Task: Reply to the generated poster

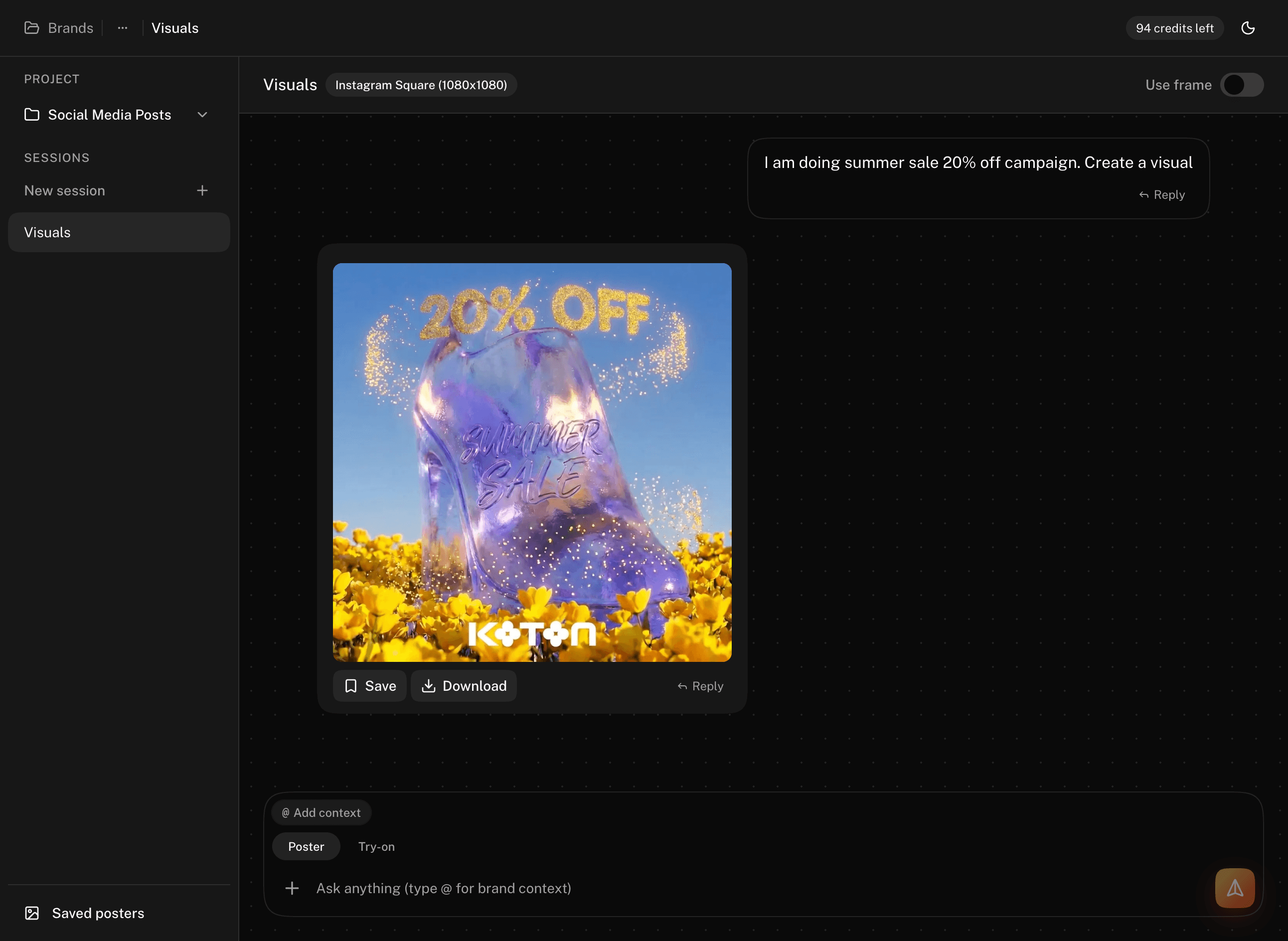Action: (x=700, y=686)
